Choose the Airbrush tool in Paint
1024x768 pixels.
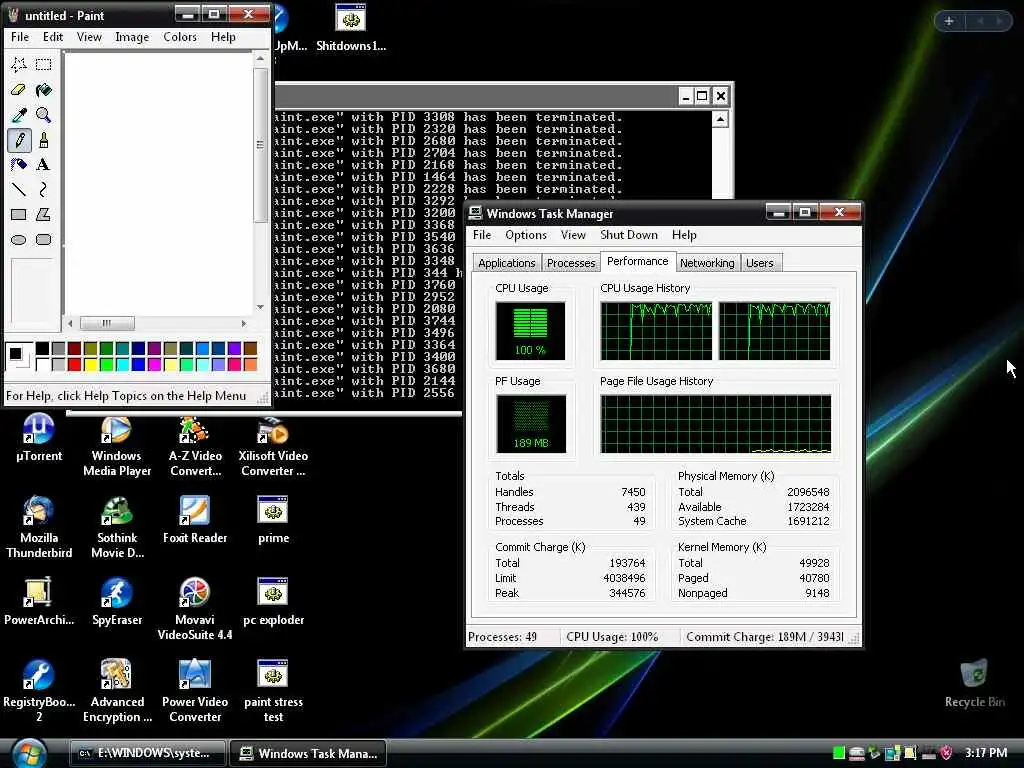pyautogui.click(x=18, y=165)
